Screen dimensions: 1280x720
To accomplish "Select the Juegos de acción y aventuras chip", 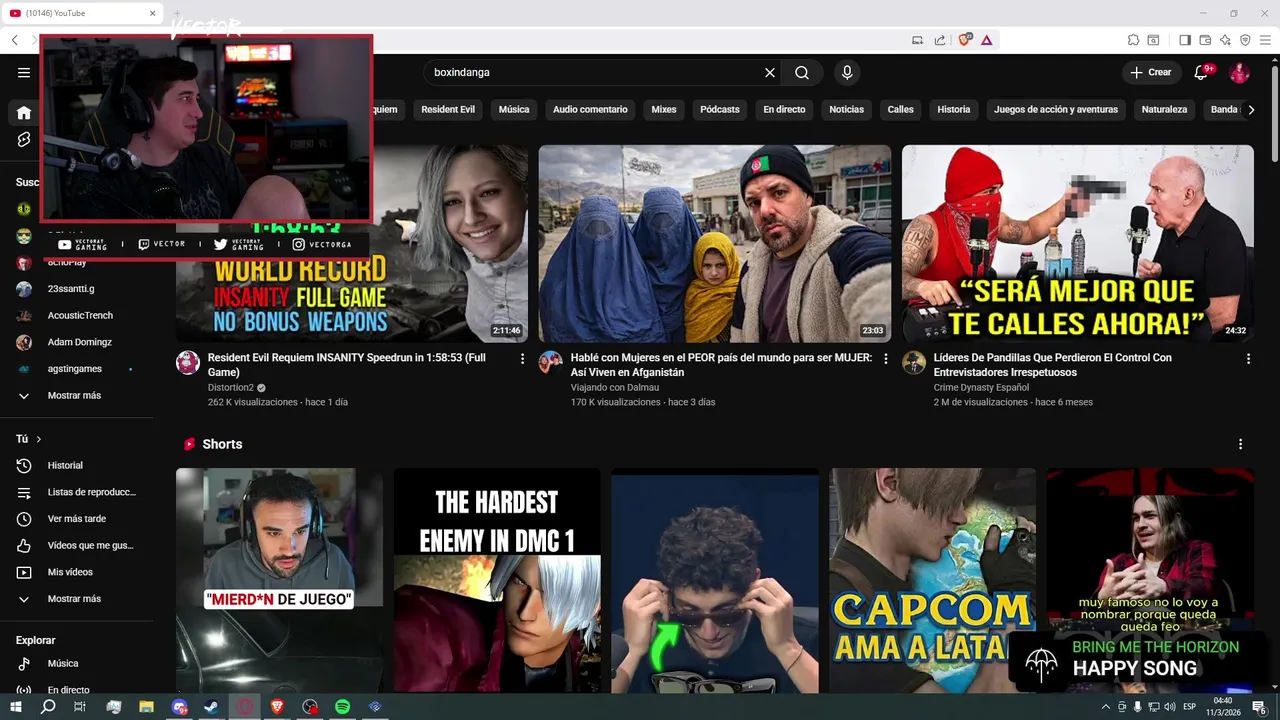I will pyautogui.click(x=1056, y=109).
